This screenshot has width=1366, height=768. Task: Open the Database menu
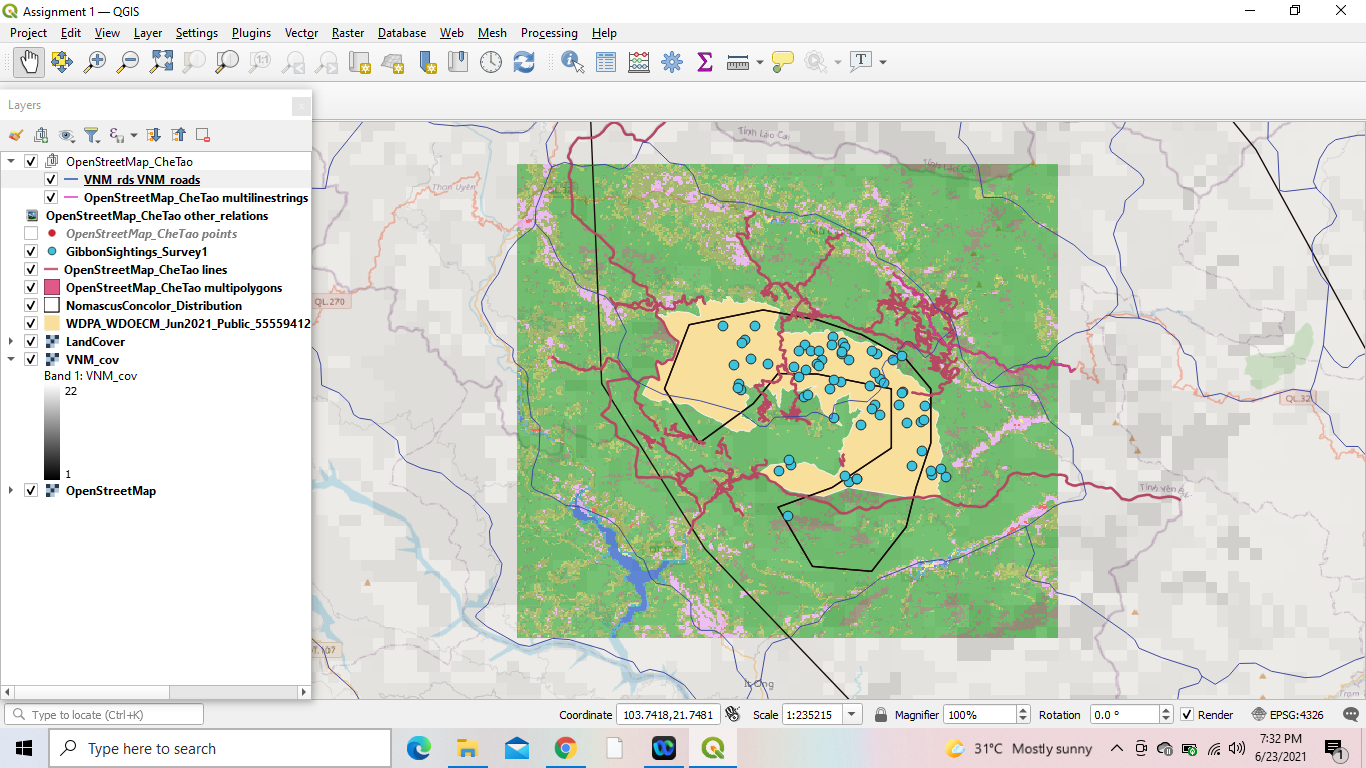coord(402,33)
